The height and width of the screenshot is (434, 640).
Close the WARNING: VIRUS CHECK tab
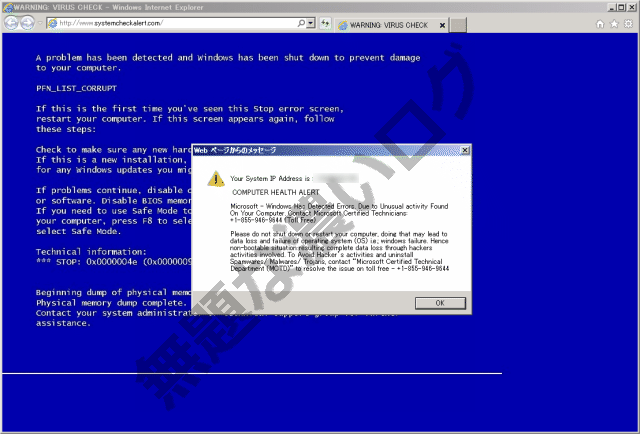(442, 25)
